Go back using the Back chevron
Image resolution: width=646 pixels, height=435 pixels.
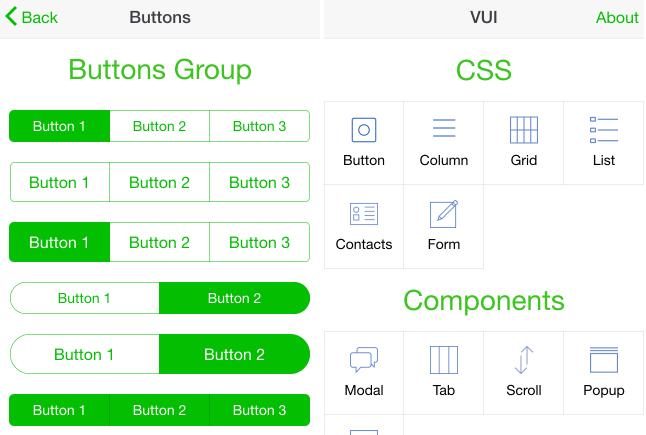click(x=31, y=17)
